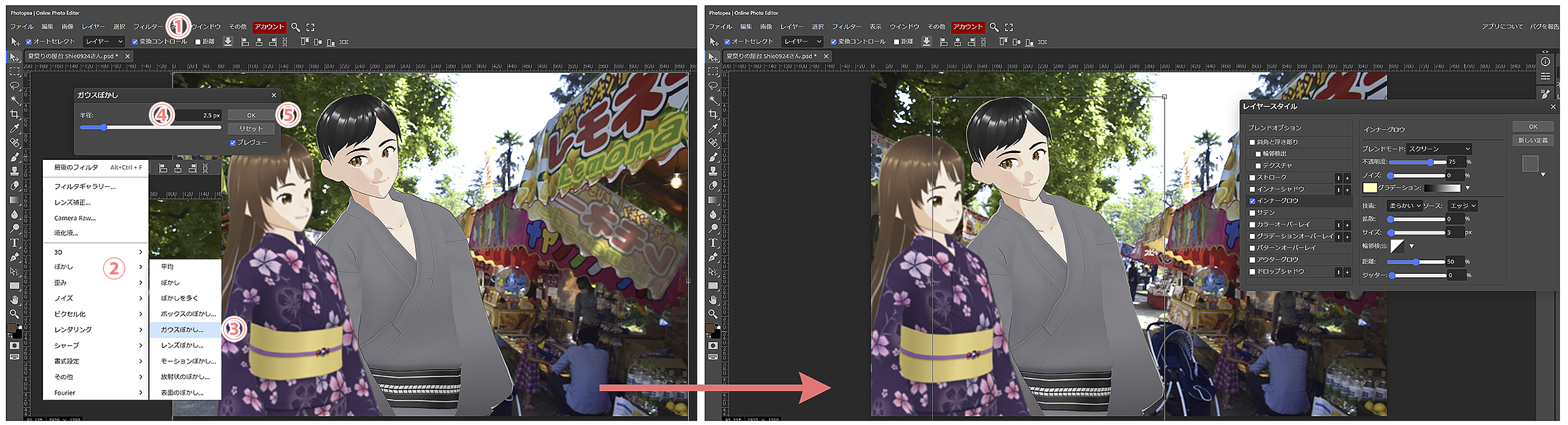Choose ガウスぼかし... from the blur submenu

182,330
